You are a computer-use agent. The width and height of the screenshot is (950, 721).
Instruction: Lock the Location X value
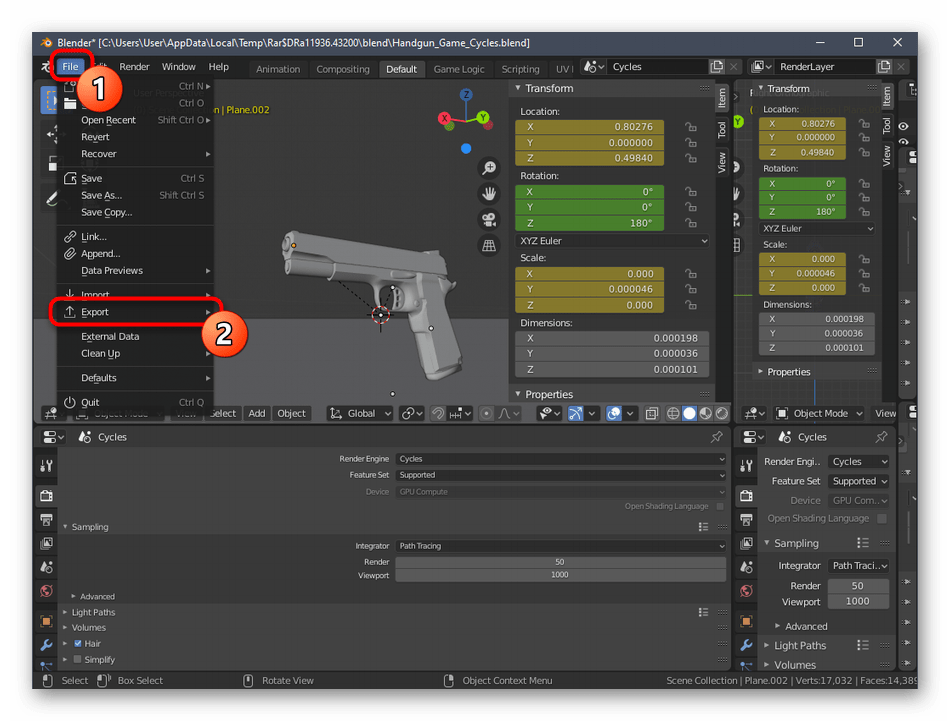[690, 127]
